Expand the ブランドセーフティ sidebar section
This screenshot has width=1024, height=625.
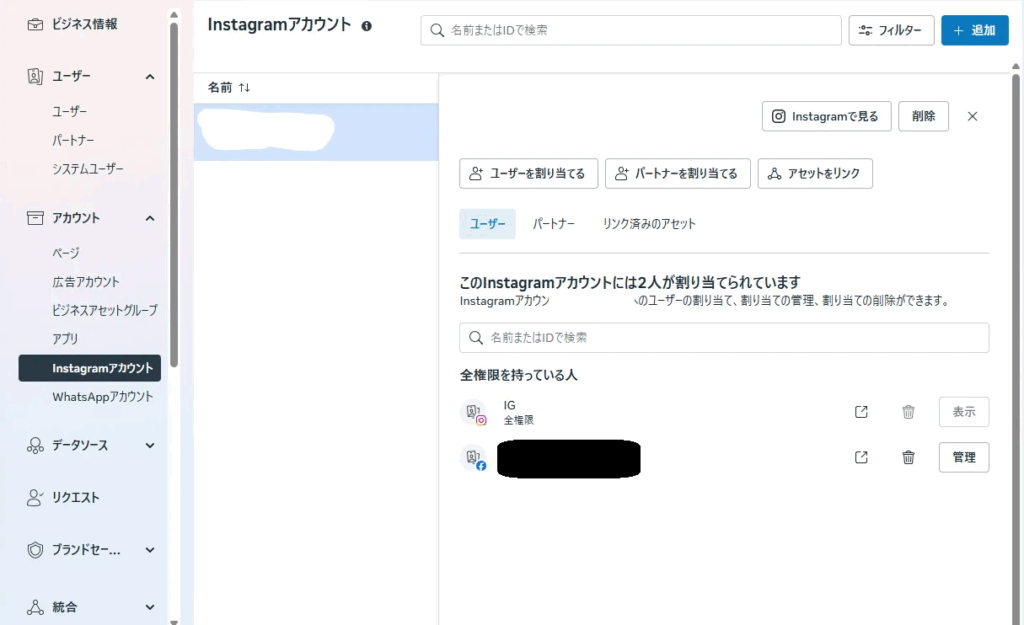click(150, 549)
